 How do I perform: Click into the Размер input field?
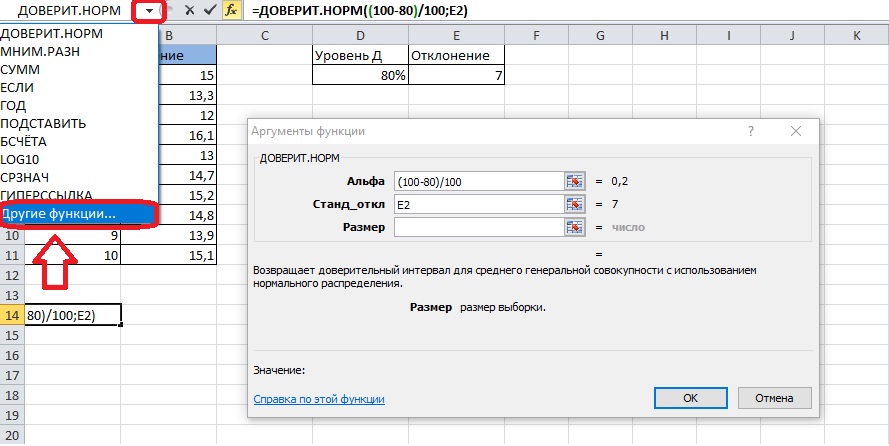478,227
